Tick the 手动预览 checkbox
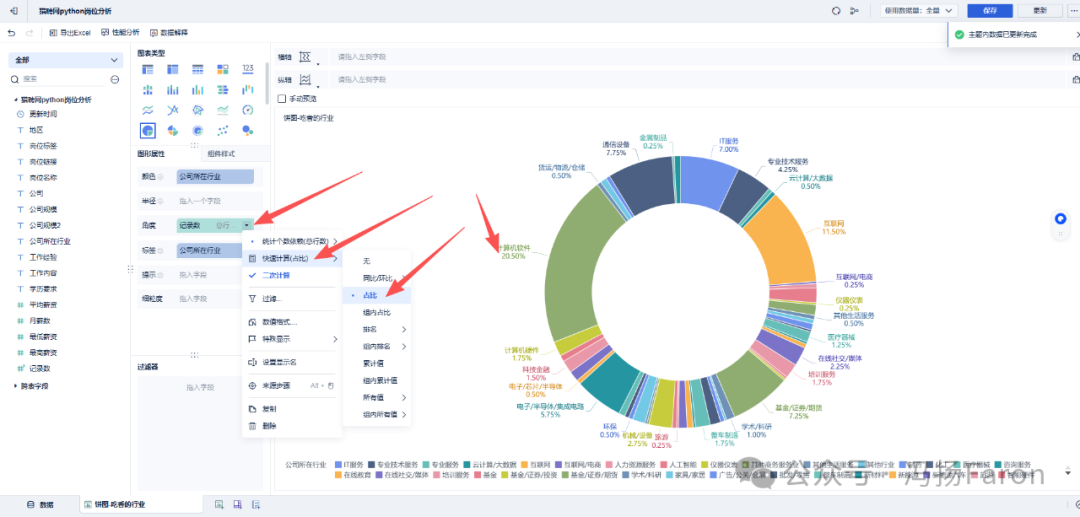The width and height of the screenshot is (1080, 517). (x=282, y=98)
